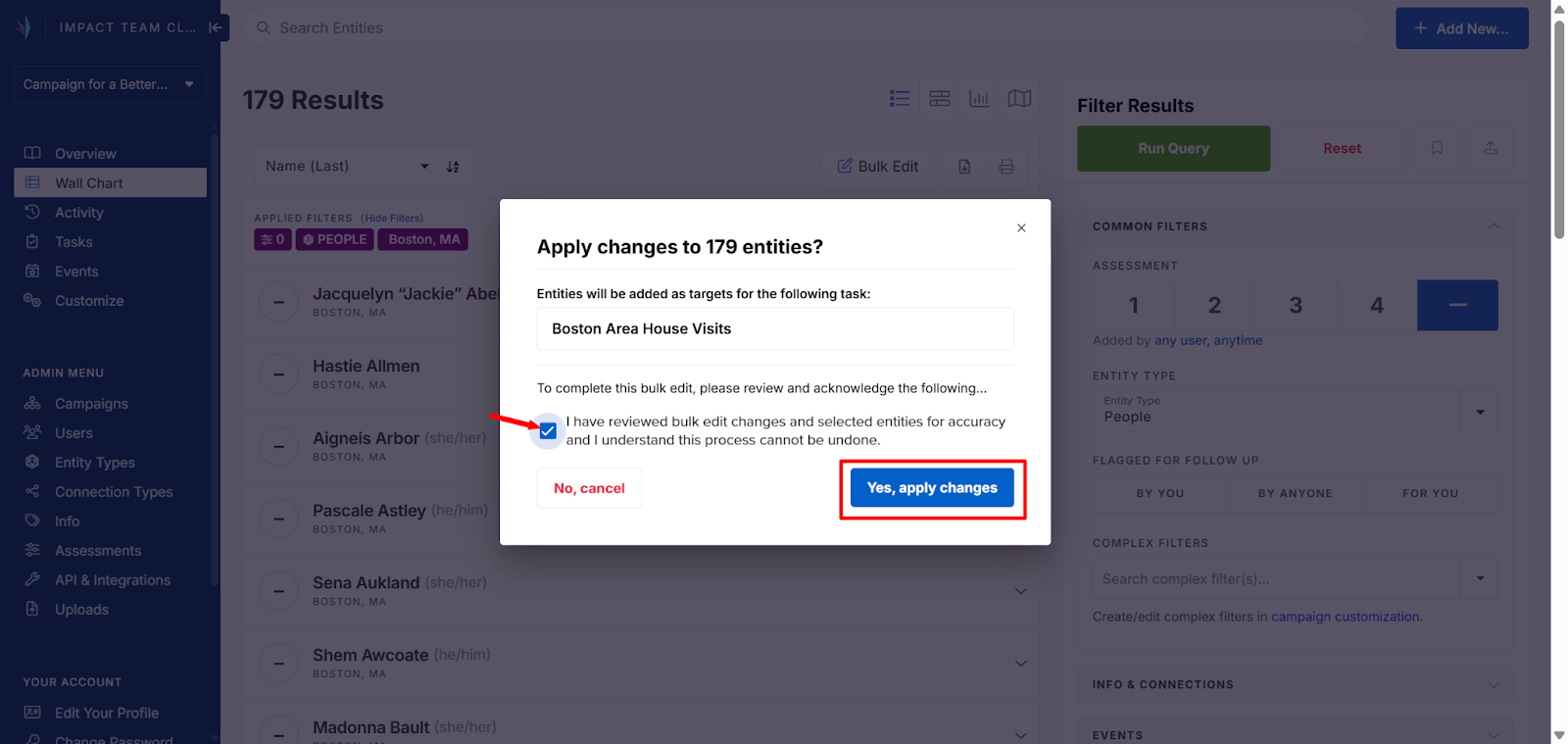Open the campaign customization link

coord(1345,617)
